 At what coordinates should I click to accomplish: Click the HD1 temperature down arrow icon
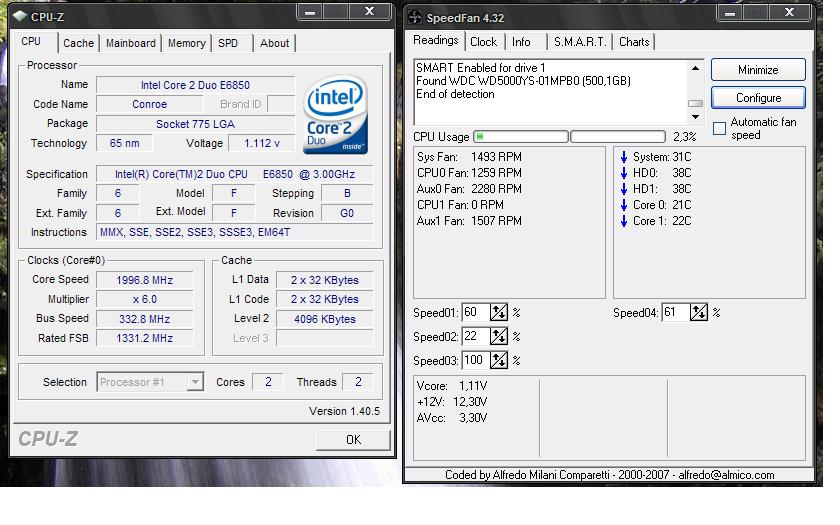(x=624, y=189)
